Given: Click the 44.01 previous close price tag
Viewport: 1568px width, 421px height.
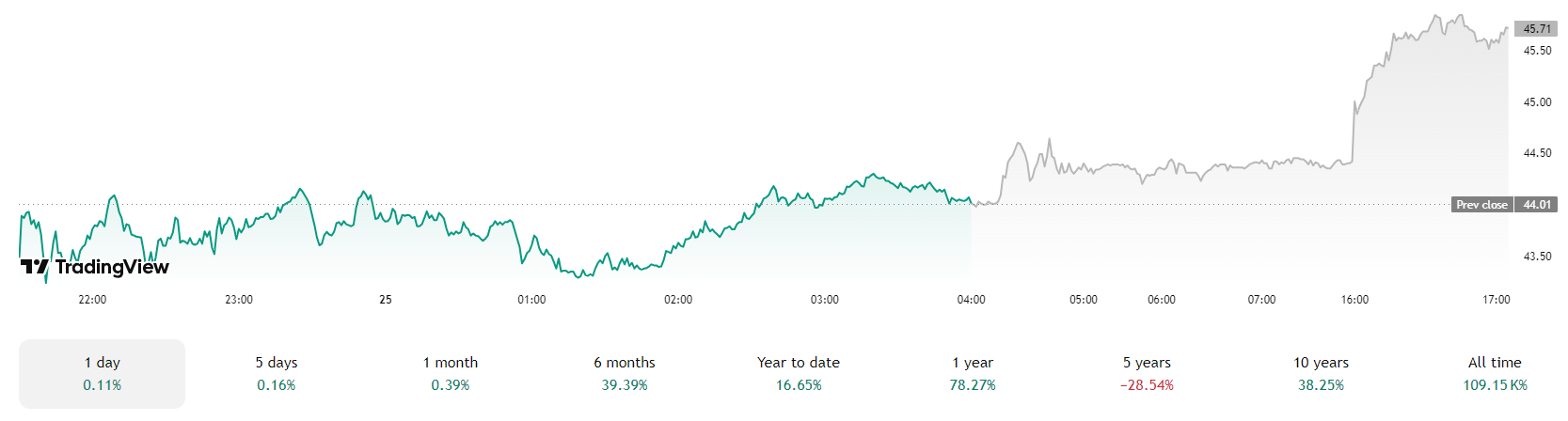Looking at the screenshot, I should tap(1537, 205).
